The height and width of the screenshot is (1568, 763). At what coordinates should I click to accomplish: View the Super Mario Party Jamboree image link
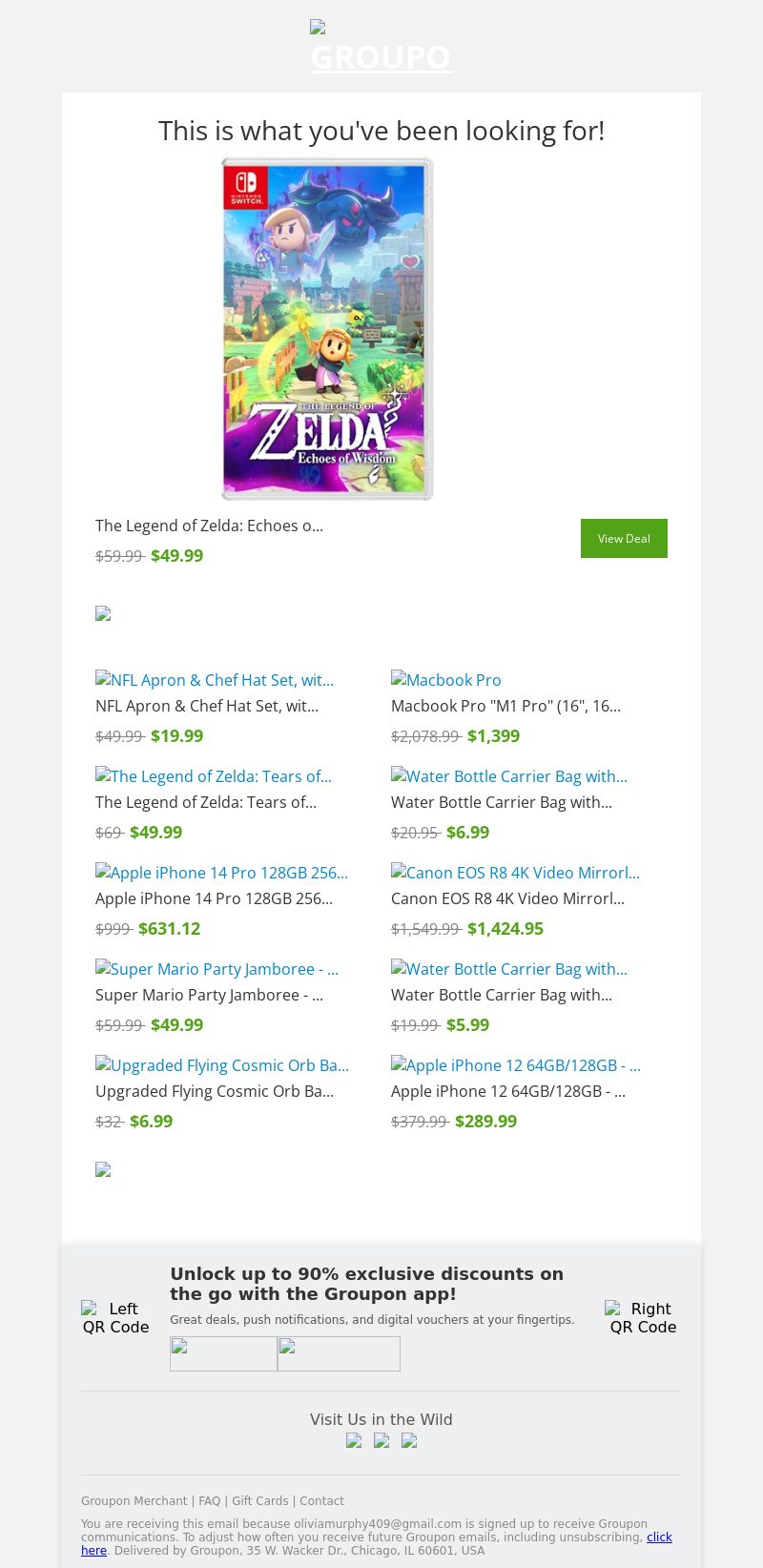pyautogui.click(x=217, y=969)
